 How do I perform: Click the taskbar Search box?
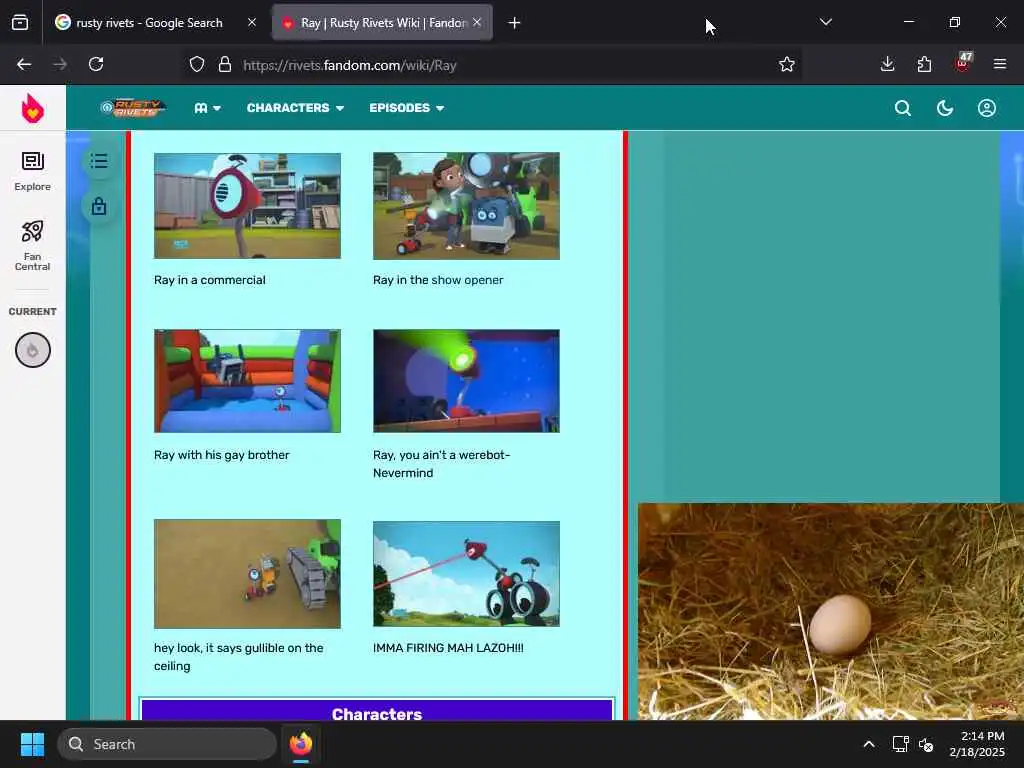(x=167, y=744)
